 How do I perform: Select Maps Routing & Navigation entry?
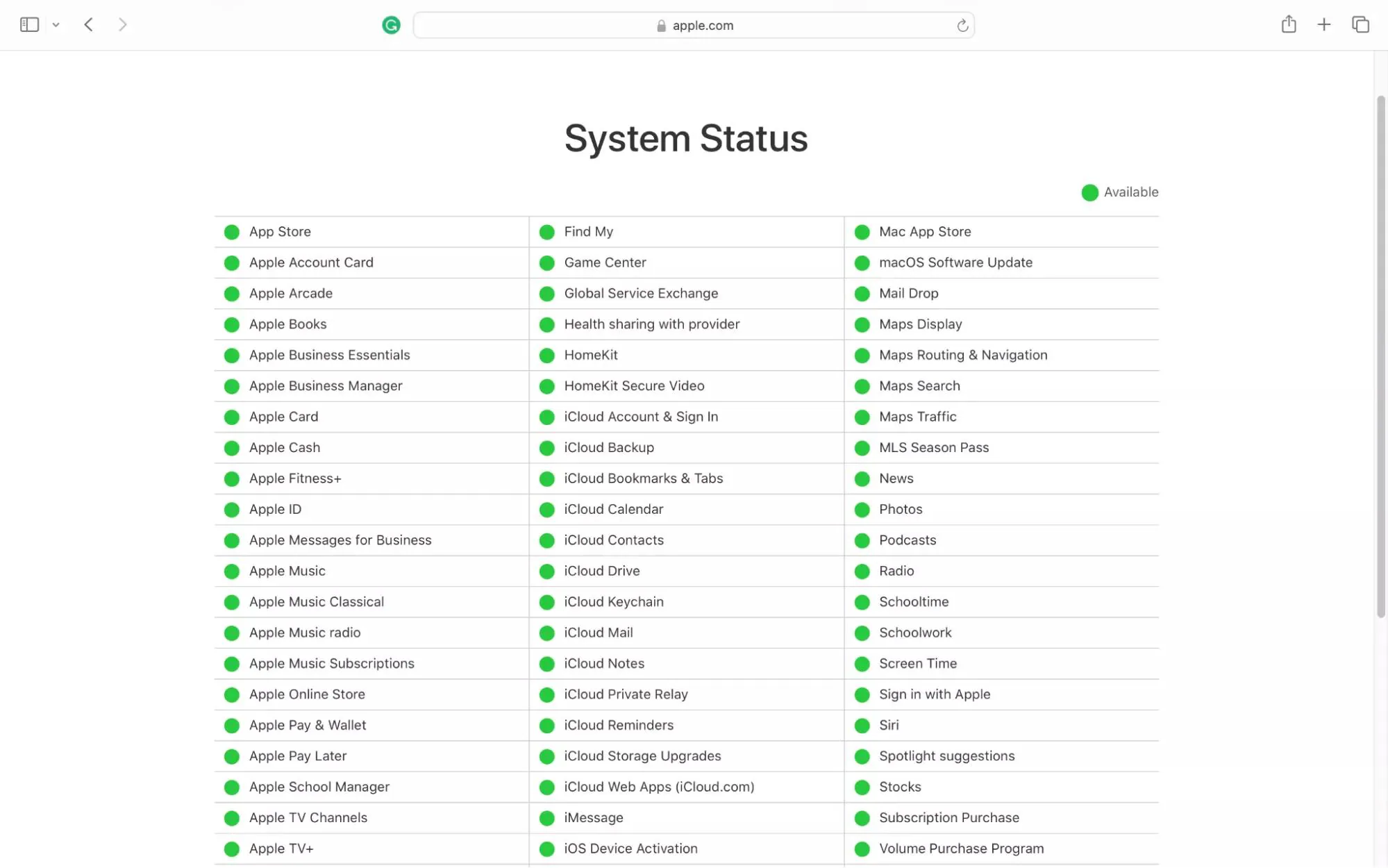(963, 356)
